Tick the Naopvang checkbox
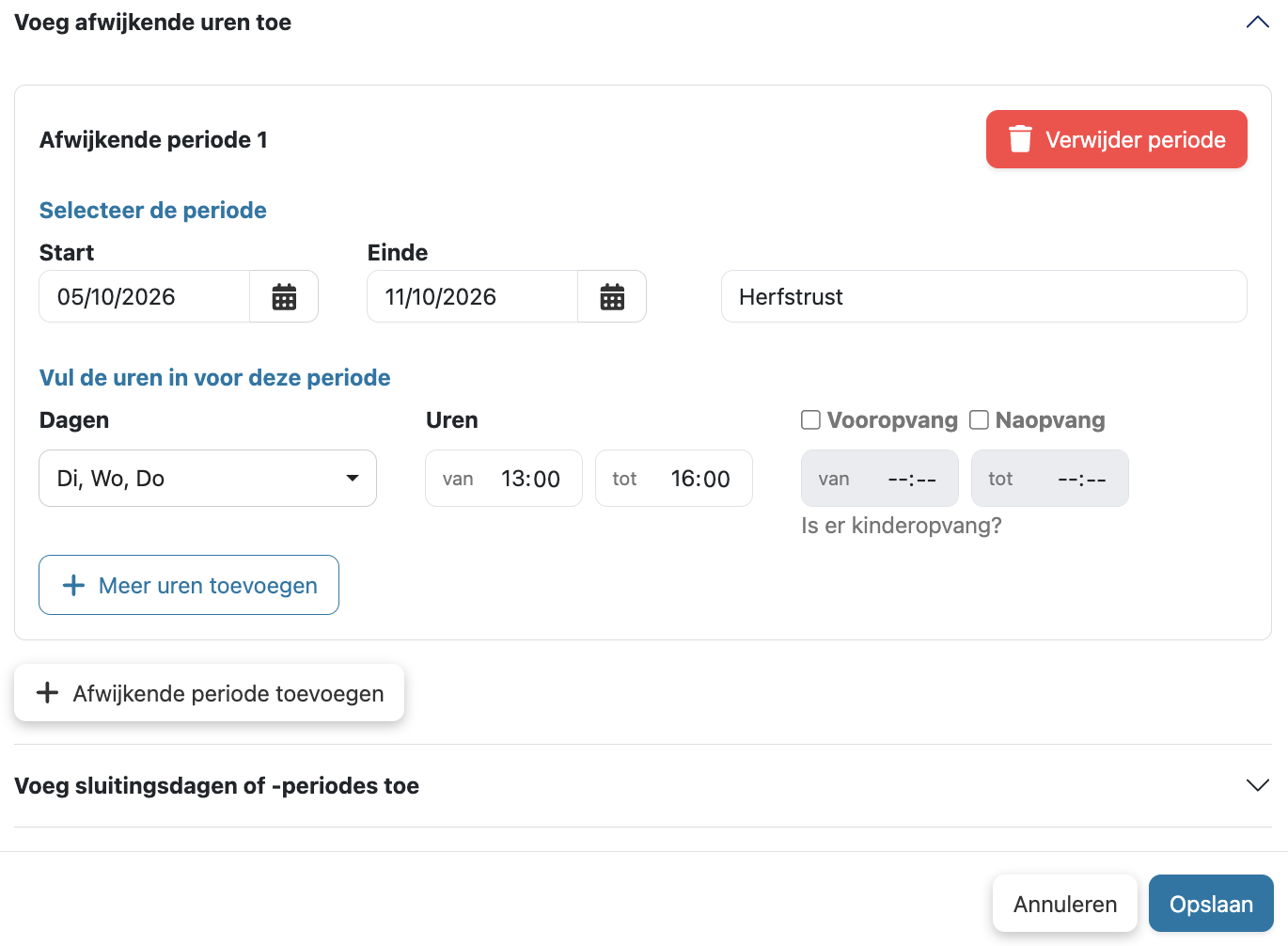The image size is (1288, 946). point(979,419)
